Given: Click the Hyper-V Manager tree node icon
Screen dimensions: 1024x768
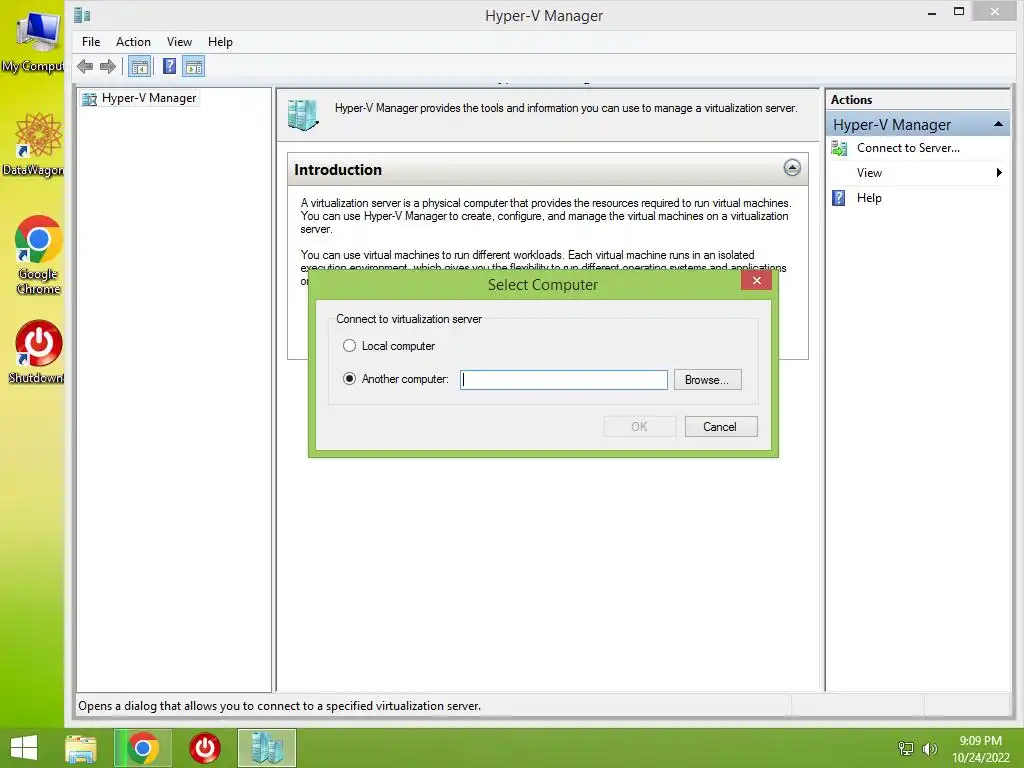Looking at the screenshot, I should point(89,99).
